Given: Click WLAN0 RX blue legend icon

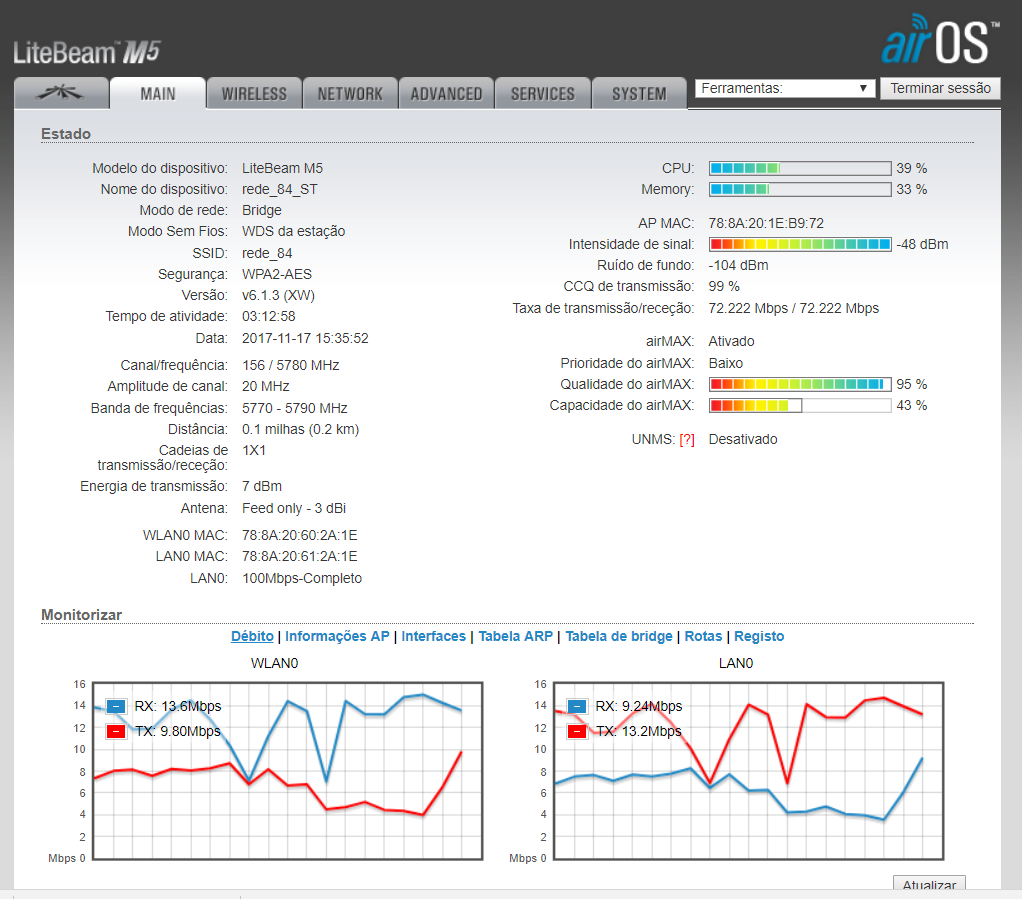Looking at the screenshot, I should [x=116, y=706].
